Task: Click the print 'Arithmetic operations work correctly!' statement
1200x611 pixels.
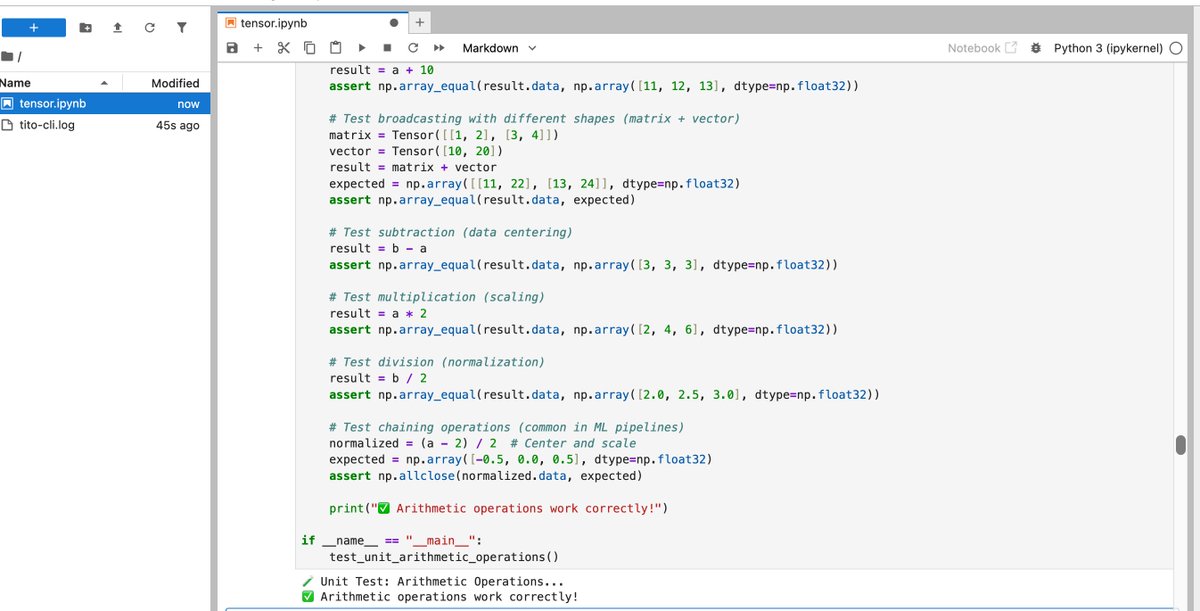Action: (x=498, y=508)
